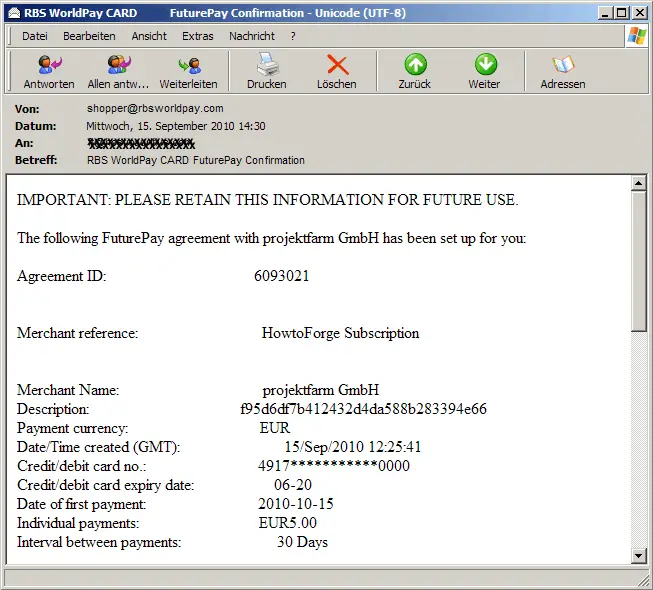The width and height of the screenshot is (653, 590).
Task: Click the Windows flag logo
Action: click(637, 36)
